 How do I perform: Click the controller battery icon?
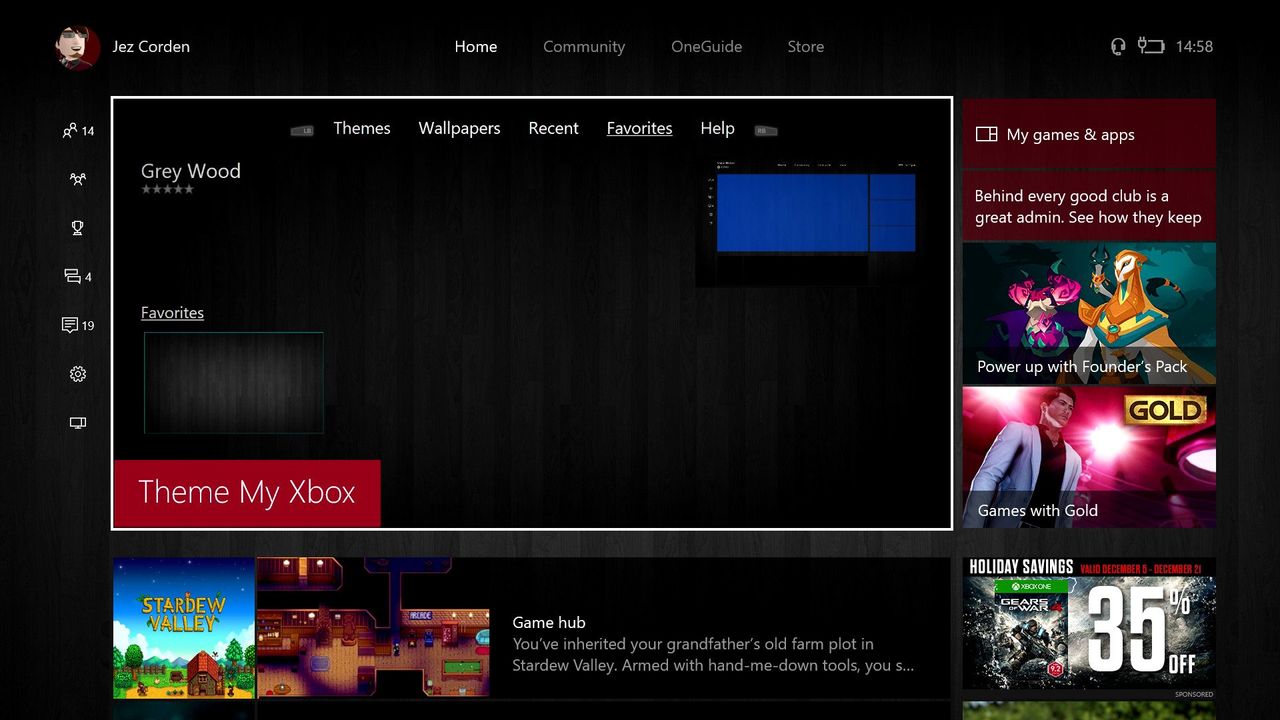pyautogui.click(x=1151, y=46)
